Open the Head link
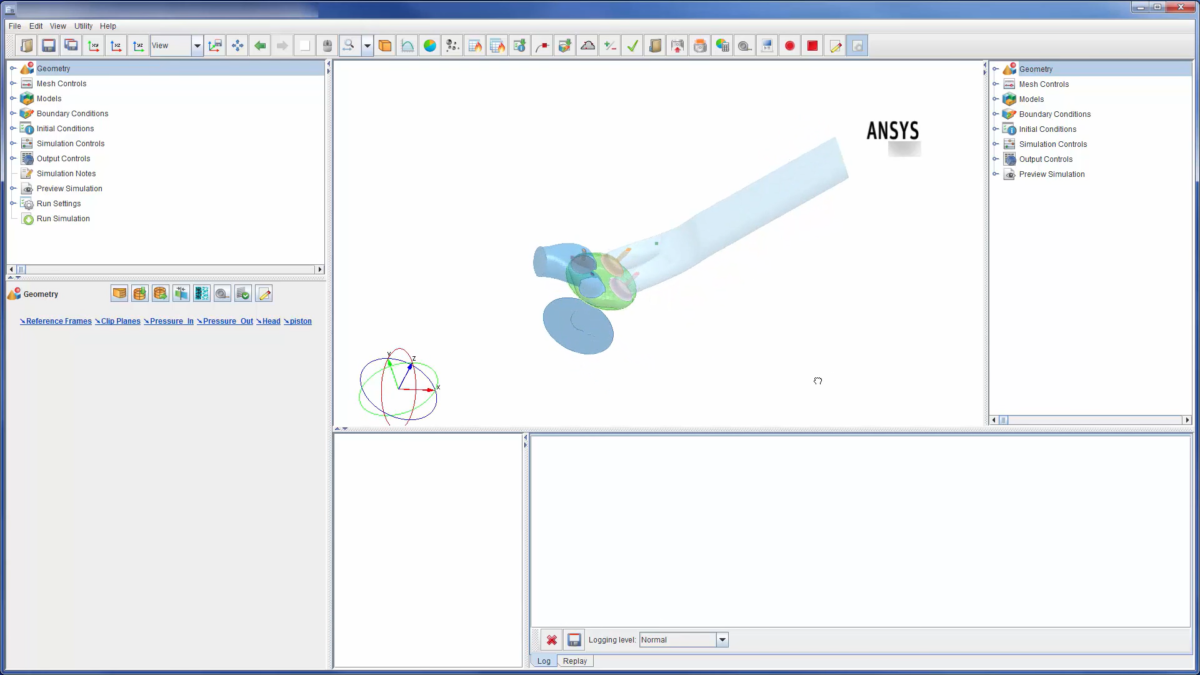This screenshot has height=675, width=1200. (x=268, y=321)
